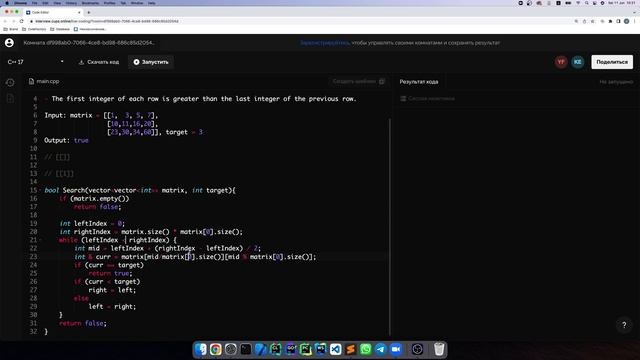Screen dimensions: 640x360
Task: Open the View menu in menu bar
Action: [x=57, y=3]
